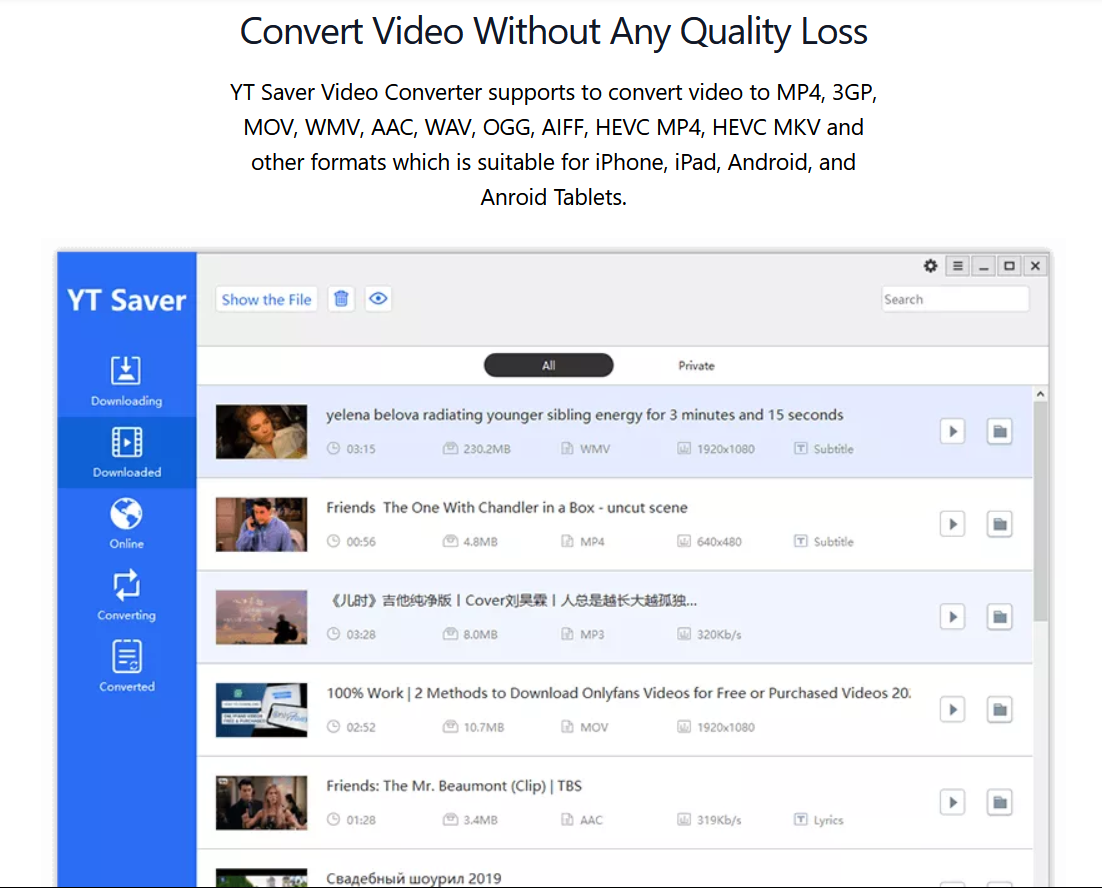Switch to the Private tab
This screenshot has height=888, width=1102.
point(696,365)
